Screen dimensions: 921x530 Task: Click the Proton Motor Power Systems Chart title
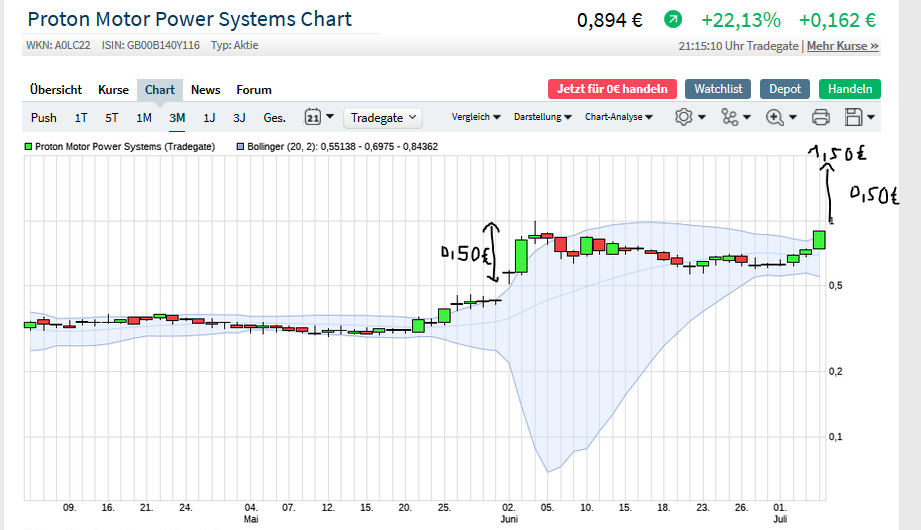pos(190,19)
